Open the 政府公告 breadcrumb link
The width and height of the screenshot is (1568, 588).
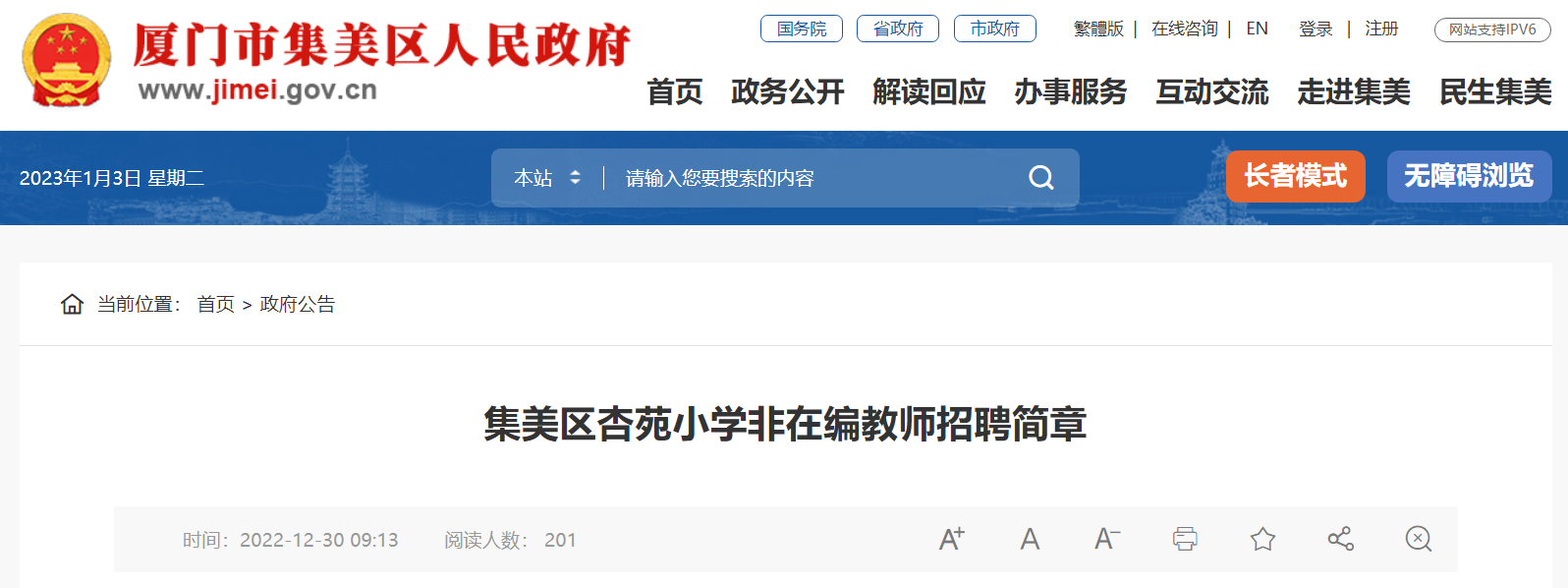pos(298,304)
